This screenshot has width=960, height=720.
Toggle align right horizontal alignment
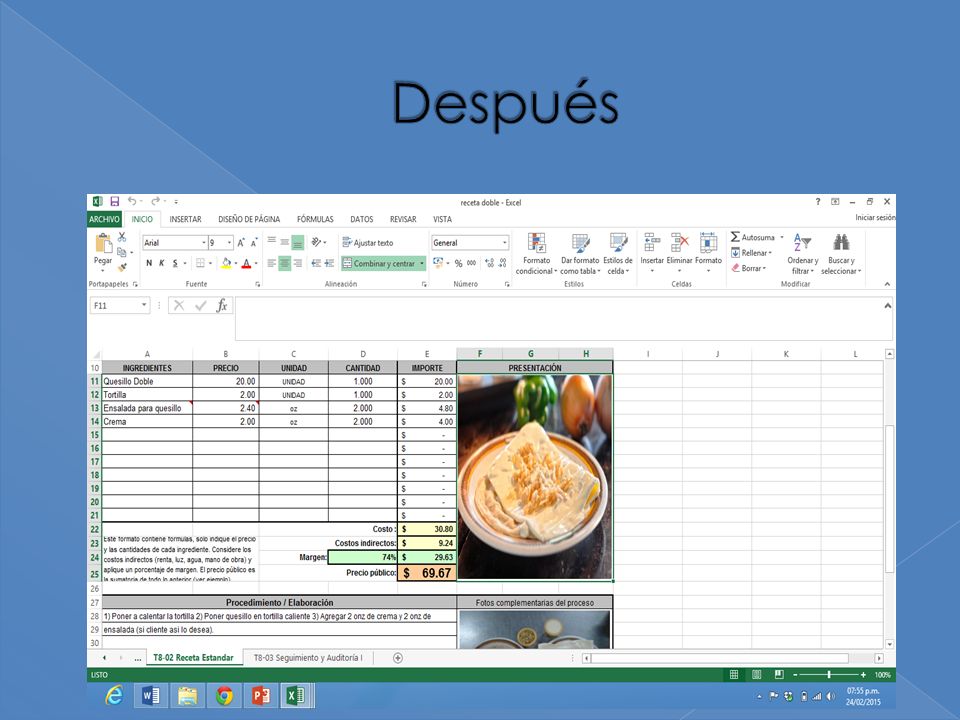298,263
